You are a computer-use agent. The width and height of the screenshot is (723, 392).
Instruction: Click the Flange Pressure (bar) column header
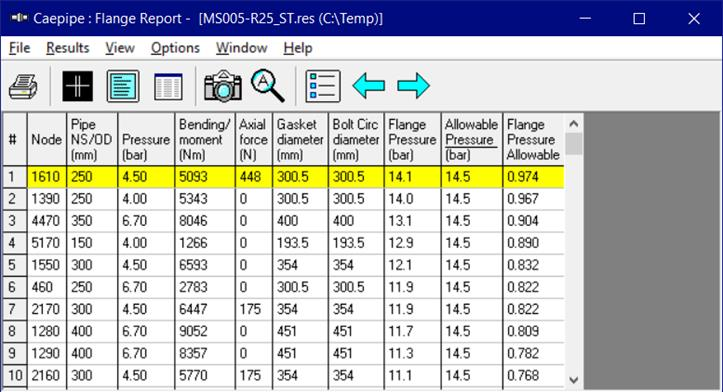click(412, 139)
